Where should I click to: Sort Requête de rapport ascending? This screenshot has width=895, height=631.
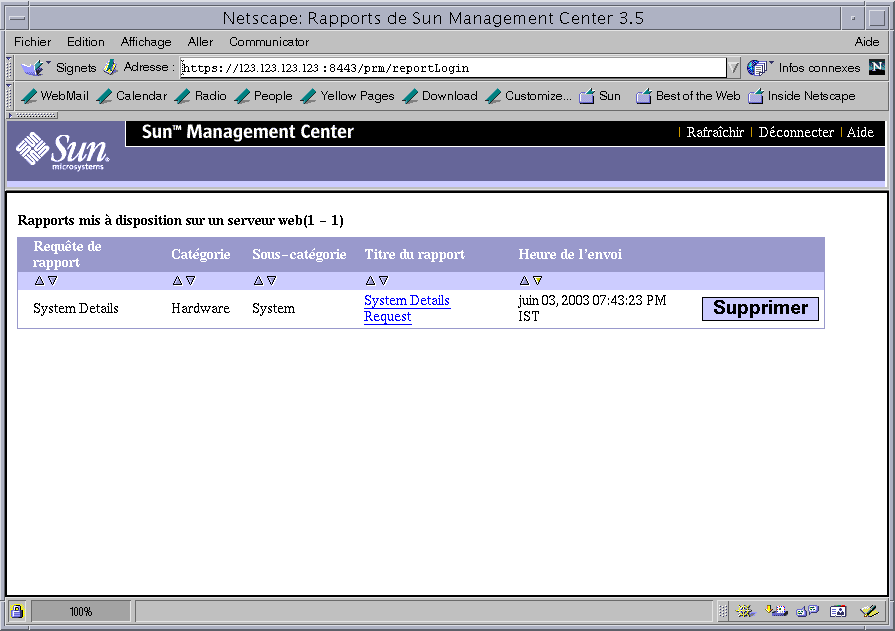(x=39, y=280)
